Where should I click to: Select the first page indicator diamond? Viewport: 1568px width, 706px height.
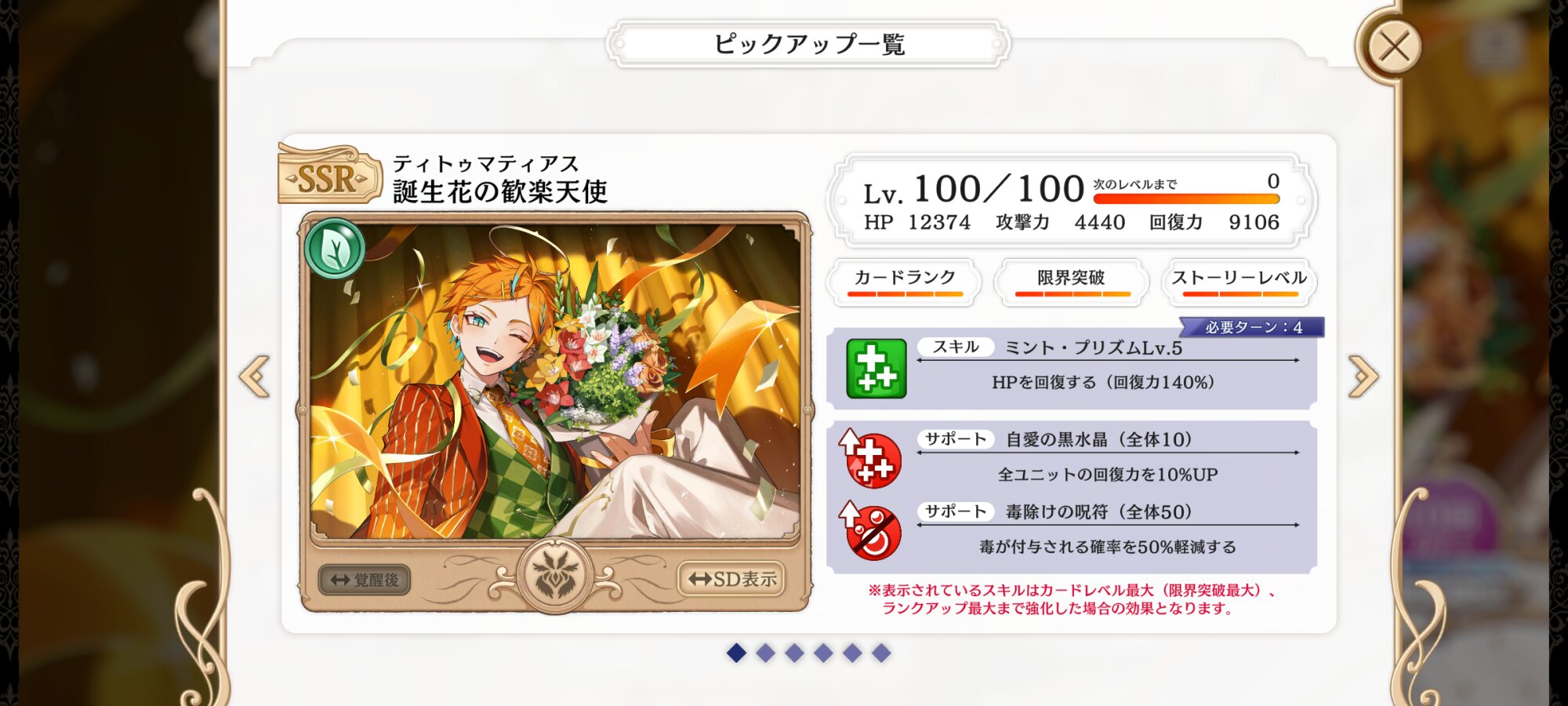[736, 653]
